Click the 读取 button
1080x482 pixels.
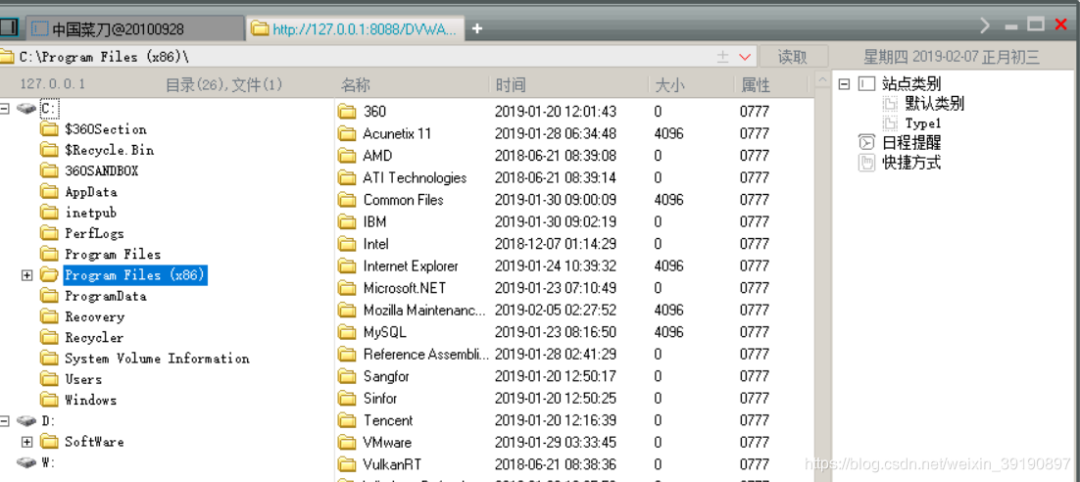click(x=792, y=57)
